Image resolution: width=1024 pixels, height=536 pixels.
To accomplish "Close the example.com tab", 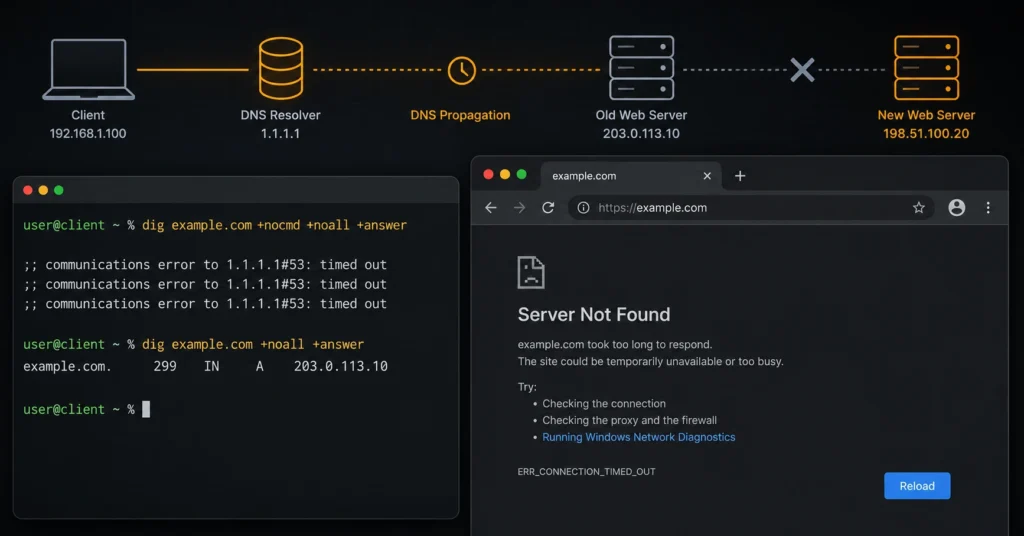I will pyautogui.click(x=707, y=176).
